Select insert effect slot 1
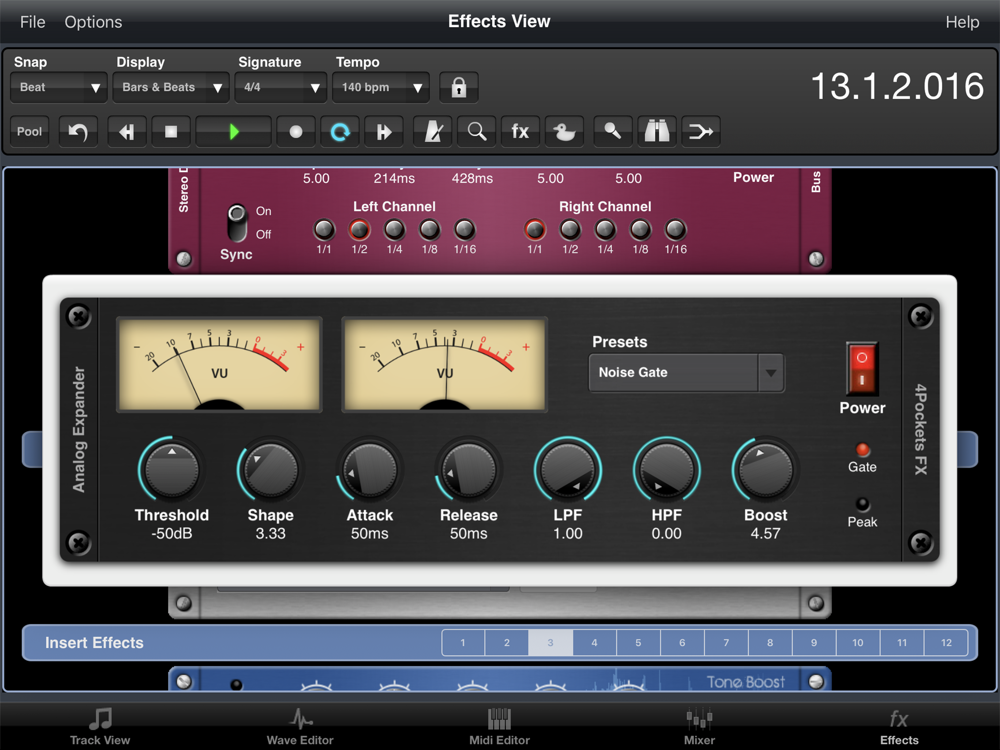Image resolution: width=1000 pixels, height=750 pixels. click(463, 643)
